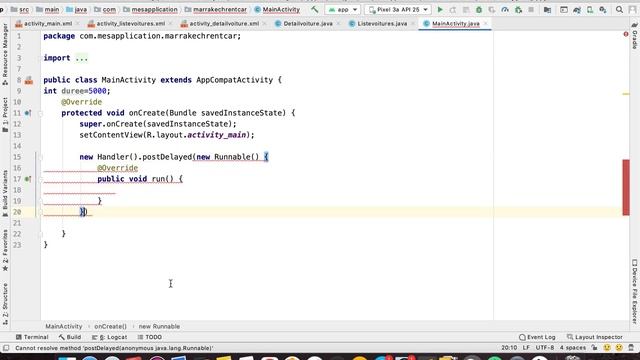Click the Search Everywhere magnifier icon
The width and height of the screenshot is (640, 360).
pyautogui.click(x=619, y=9)
